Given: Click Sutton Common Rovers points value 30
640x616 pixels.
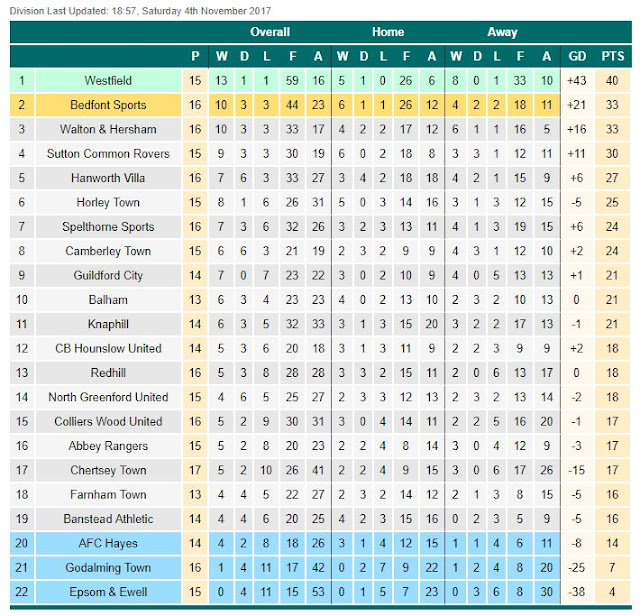Looking at the screenshot, I should 612,153.
